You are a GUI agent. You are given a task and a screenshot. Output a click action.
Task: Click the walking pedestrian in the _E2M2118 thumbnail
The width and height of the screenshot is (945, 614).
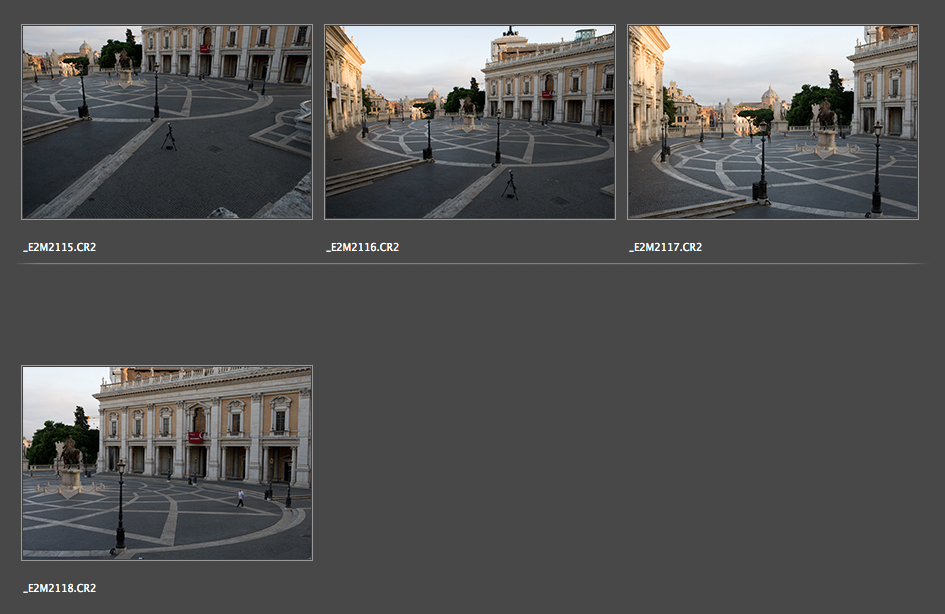click(240, 497)
